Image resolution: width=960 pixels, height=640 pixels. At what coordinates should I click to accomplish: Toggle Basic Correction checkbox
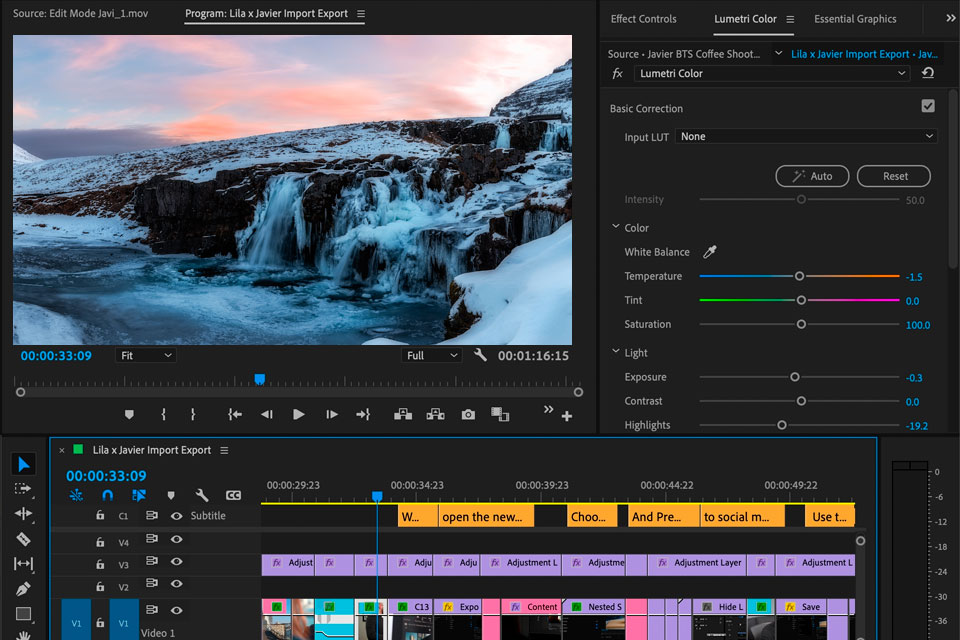928,106
